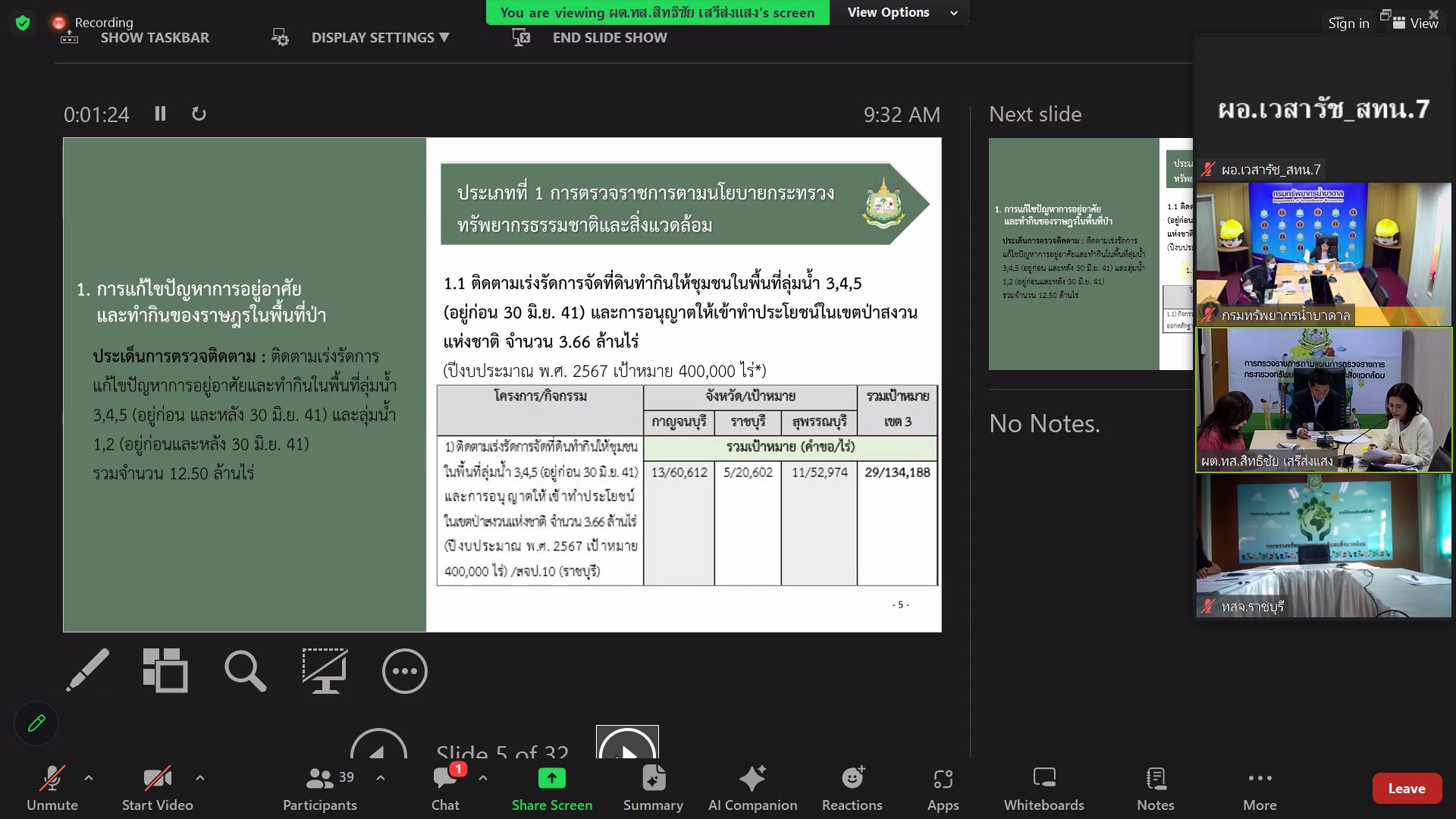Click the 'No Notes.' speaker notes area
The image size is (1456, 819).
click(1044, 423)
